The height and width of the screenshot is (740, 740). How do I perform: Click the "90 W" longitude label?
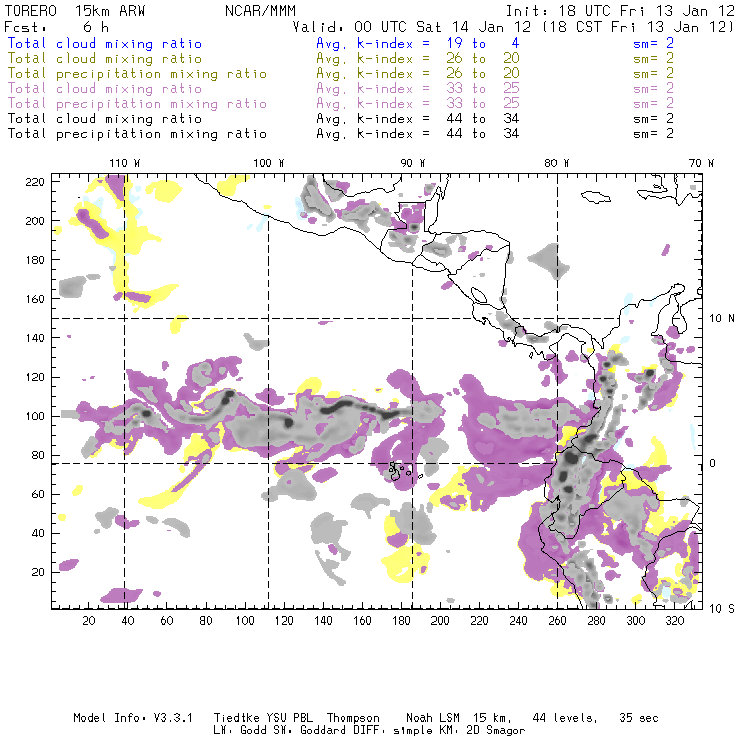(x=413, y=163)
